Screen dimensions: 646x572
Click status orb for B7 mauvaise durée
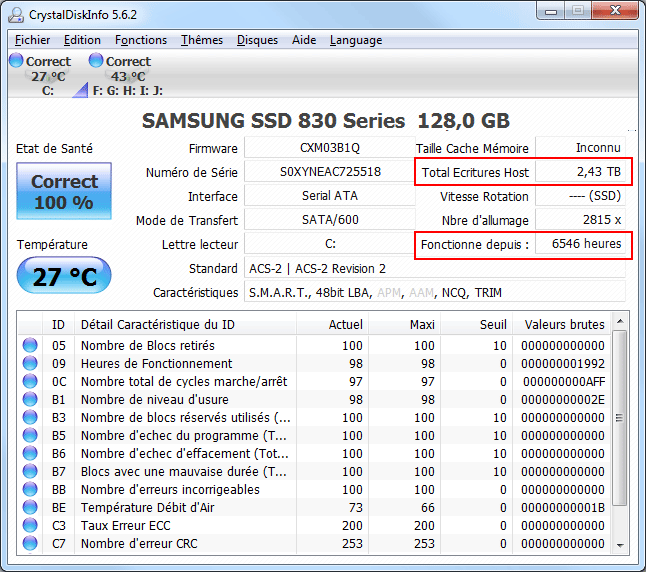(30, 471)
